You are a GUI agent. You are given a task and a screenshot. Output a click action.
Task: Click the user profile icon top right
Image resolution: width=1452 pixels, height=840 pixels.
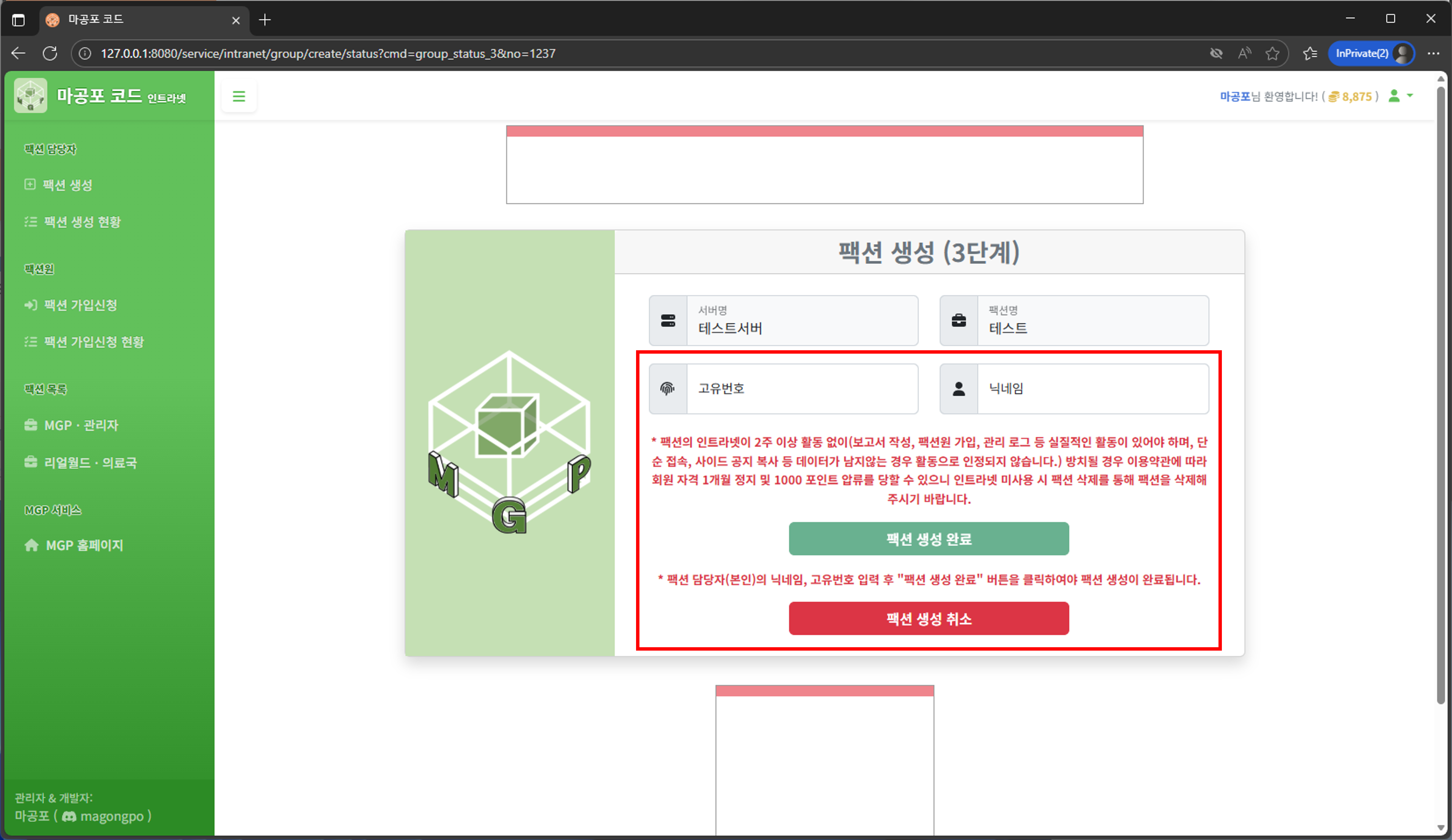[1394, 96]
